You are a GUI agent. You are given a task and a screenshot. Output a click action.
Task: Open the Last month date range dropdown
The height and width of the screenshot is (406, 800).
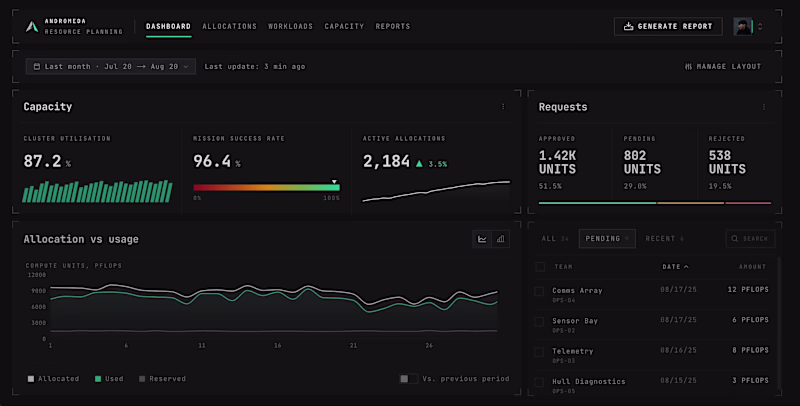[111, 66]
